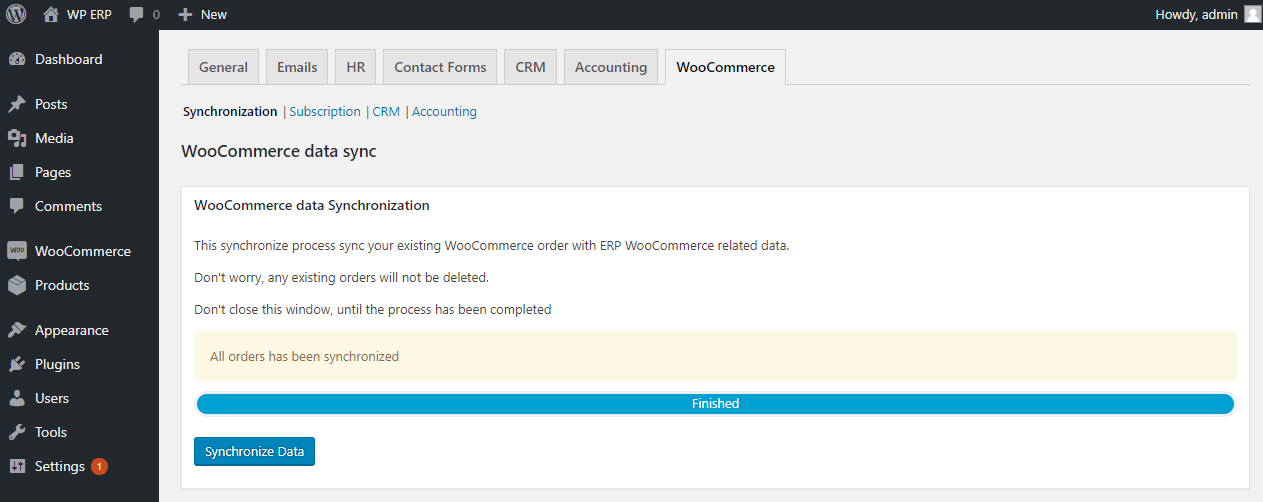
Task: Click the Dashboard gauge icon
Action: 17,59
